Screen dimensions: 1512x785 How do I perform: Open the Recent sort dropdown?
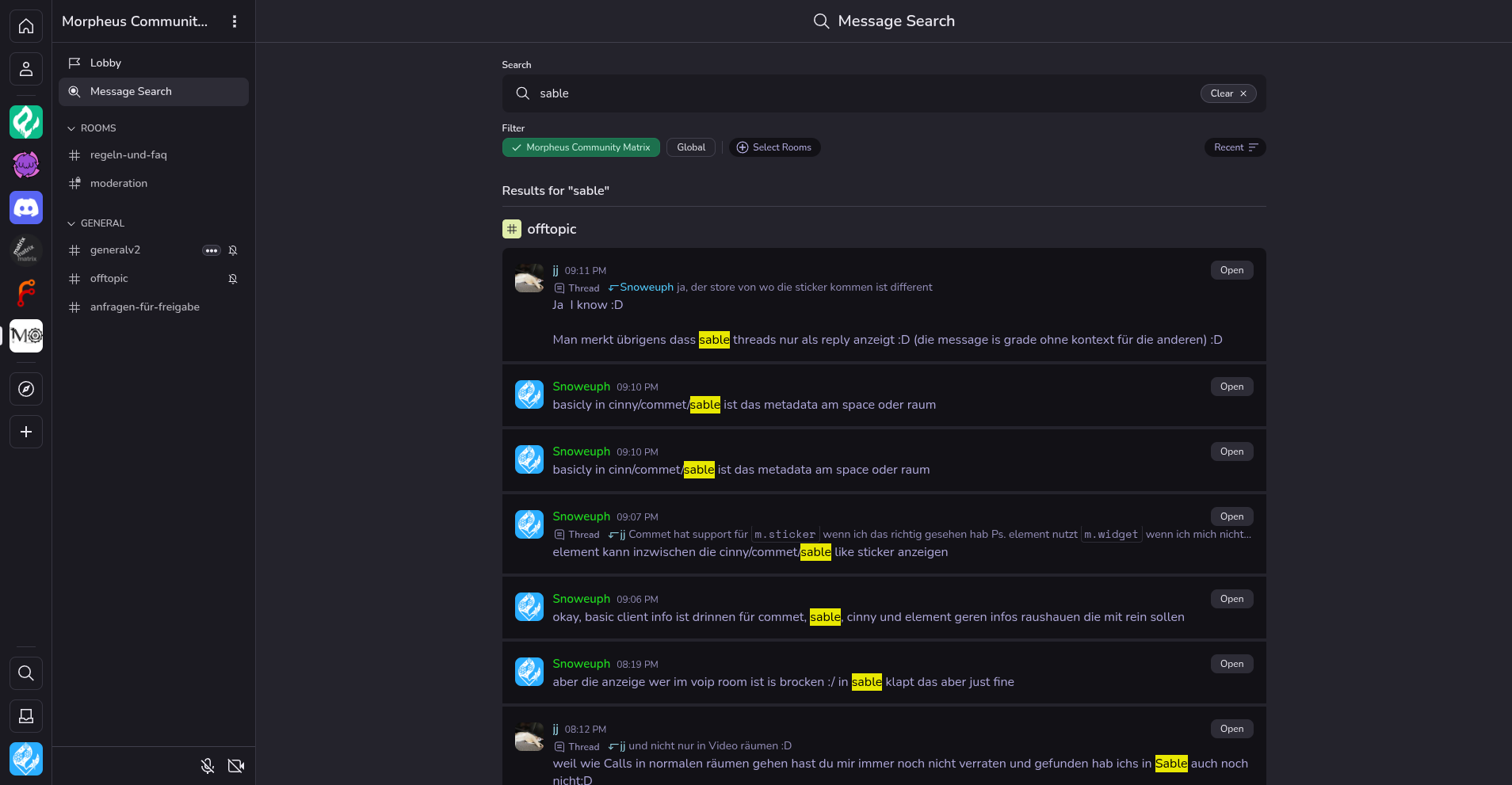[1235, 147]
